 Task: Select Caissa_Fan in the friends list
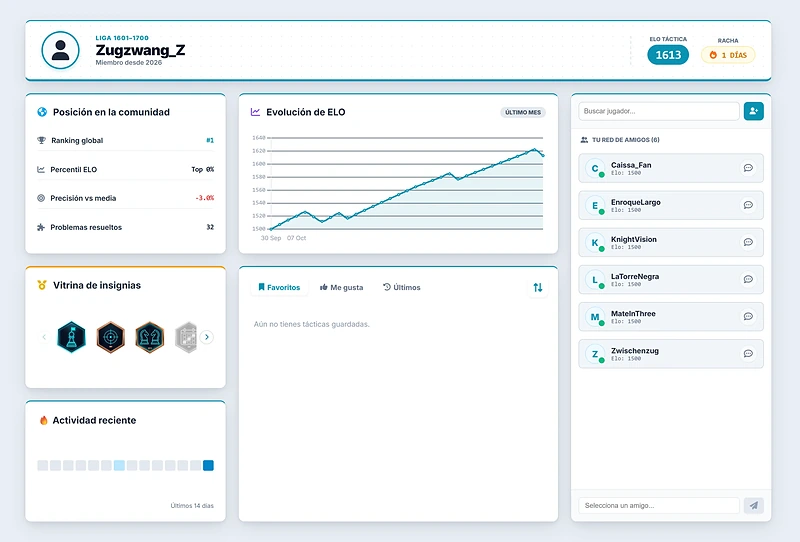(671, 168)
